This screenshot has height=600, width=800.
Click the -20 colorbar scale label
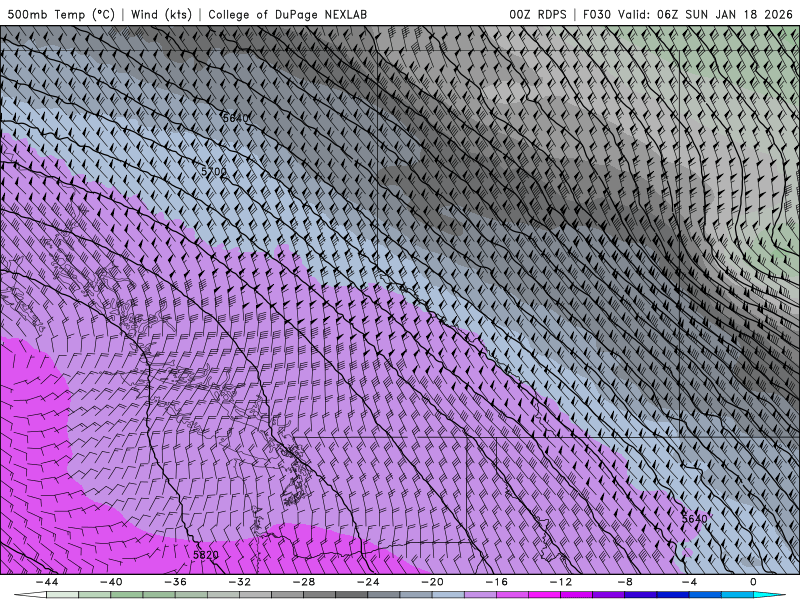coord(433,582)
